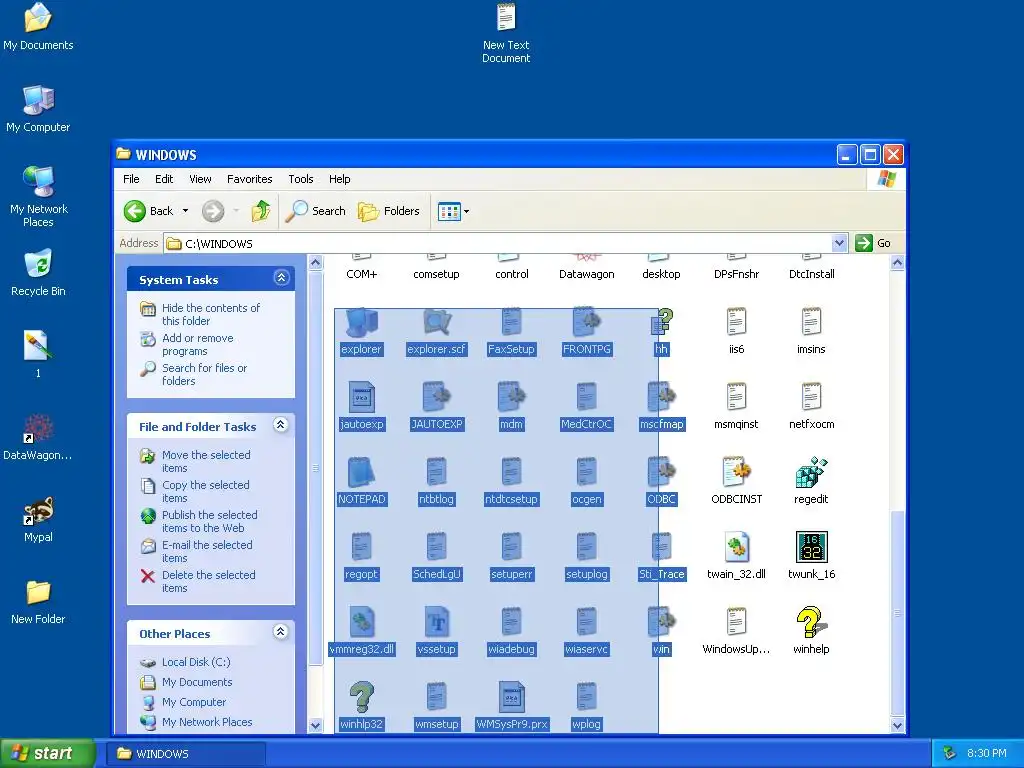Open the Favorites menu
The height and width of the screenshot is (768, 1024).
coord(249,179)
